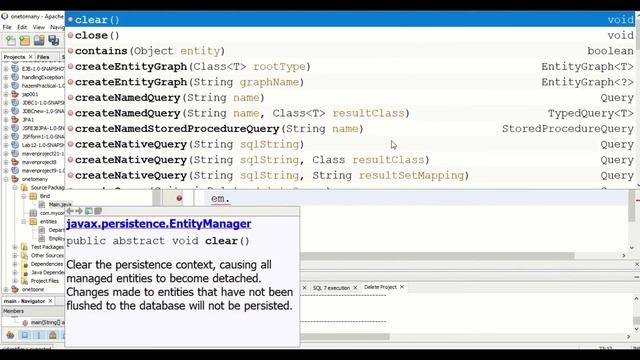Screen dimensions: 640x360
Task: Click the Save All toolbar icon
Action: tap(53, 40)
